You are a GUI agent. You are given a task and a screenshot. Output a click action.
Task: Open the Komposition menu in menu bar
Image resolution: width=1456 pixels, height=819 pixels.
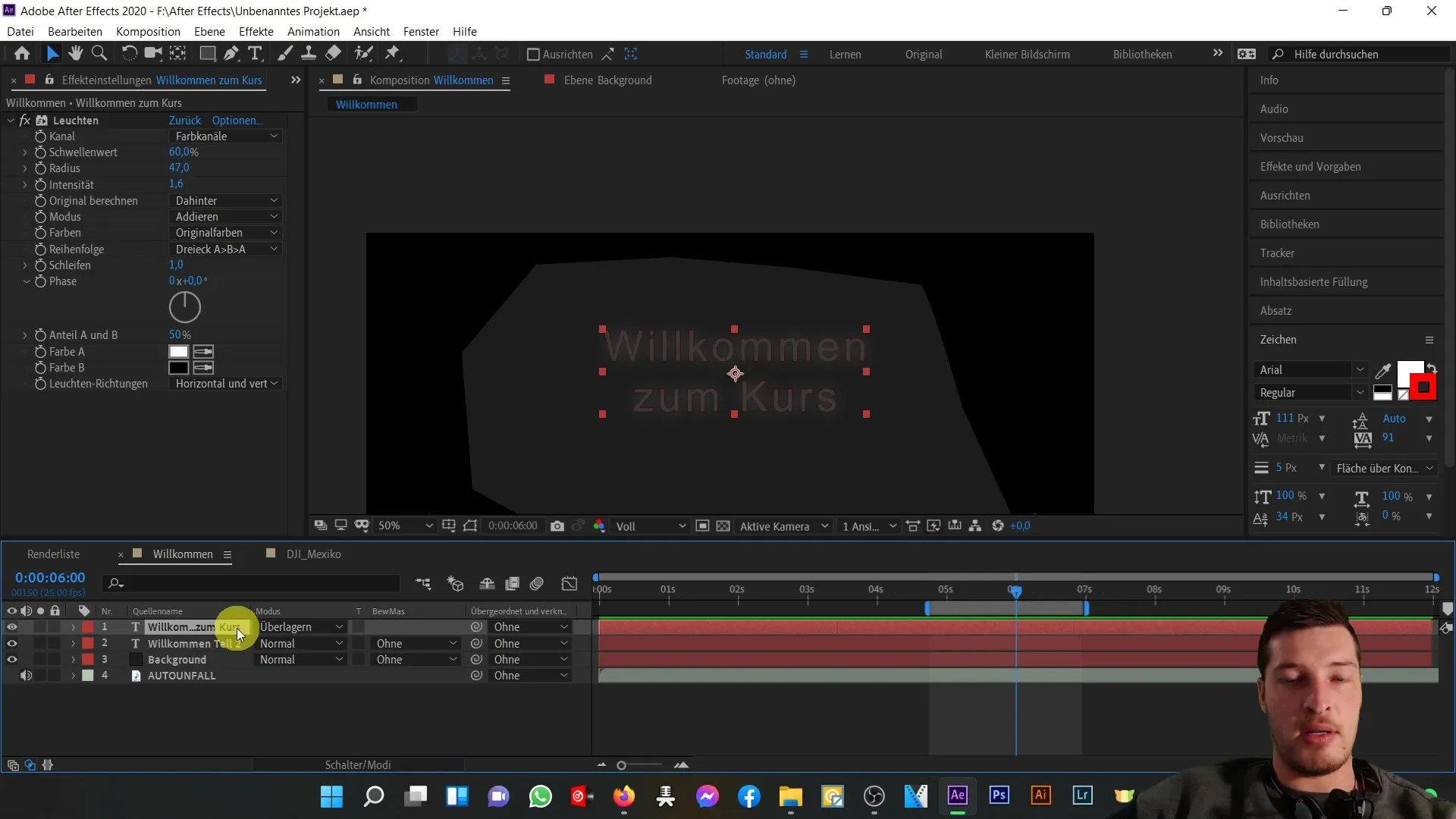pos(149,31)
